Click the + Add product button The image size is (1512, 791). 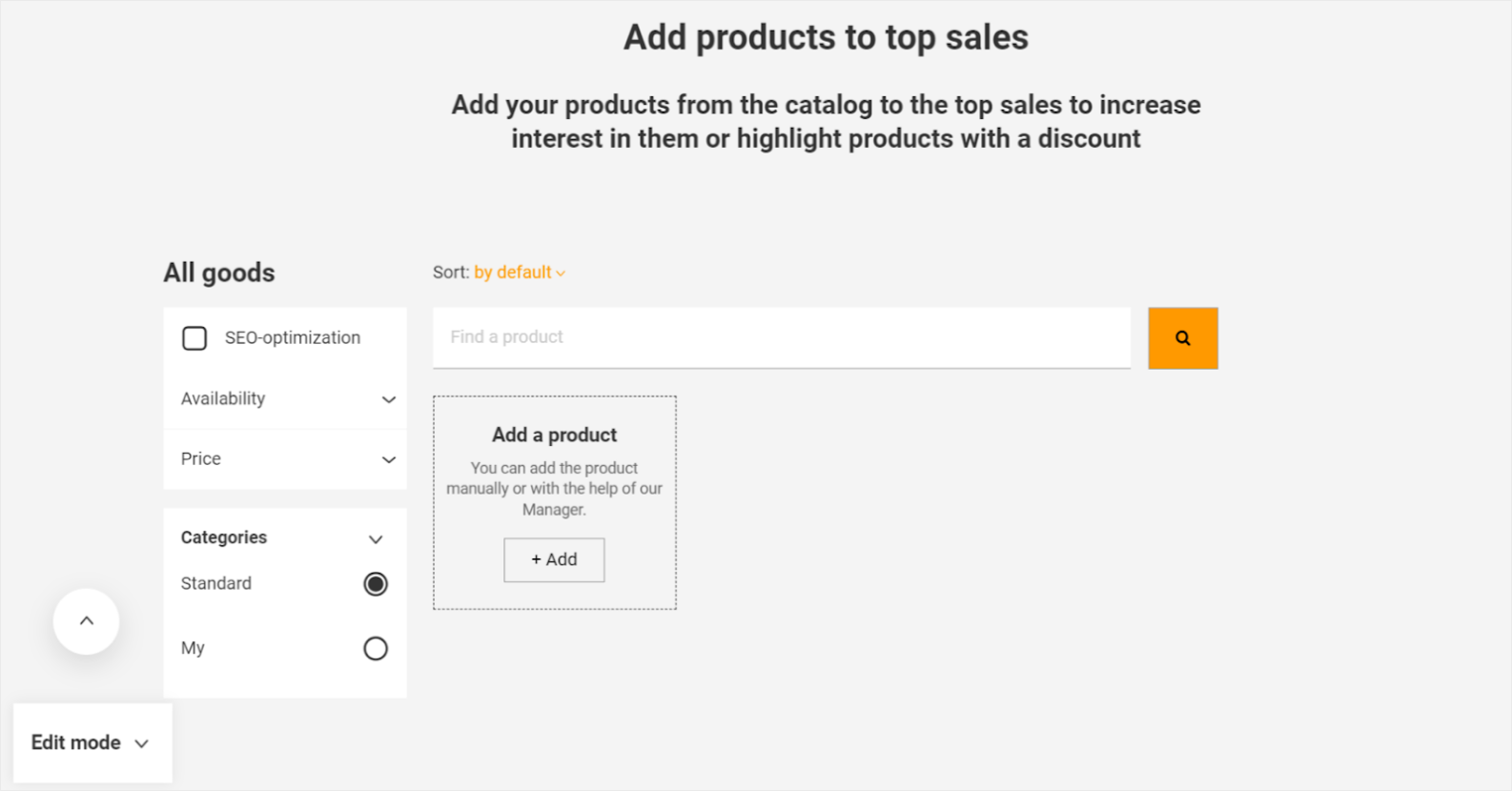[554, 559]
